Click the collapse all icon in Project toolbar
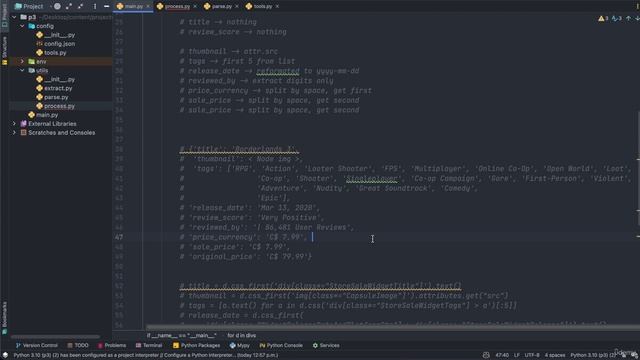 [x=80, y=6]
